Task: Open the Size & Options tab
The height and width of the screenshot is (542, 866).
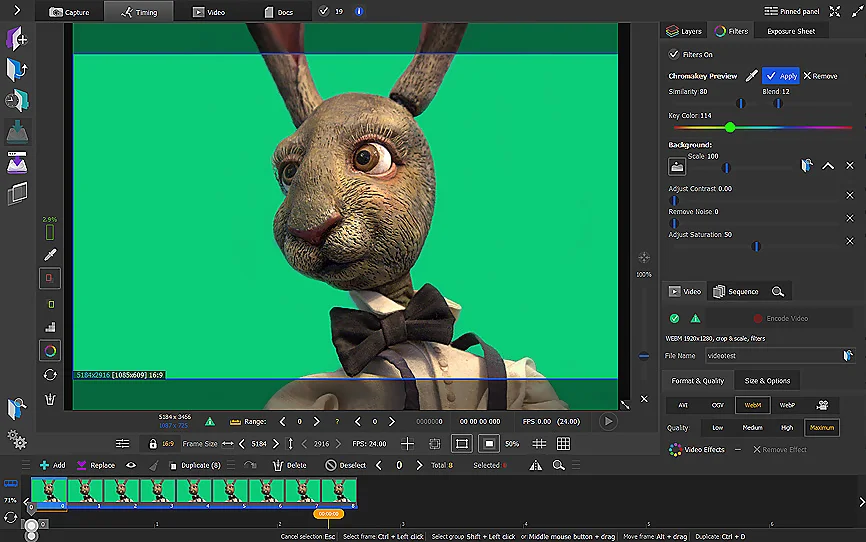Action: click(x=767, y=380)
